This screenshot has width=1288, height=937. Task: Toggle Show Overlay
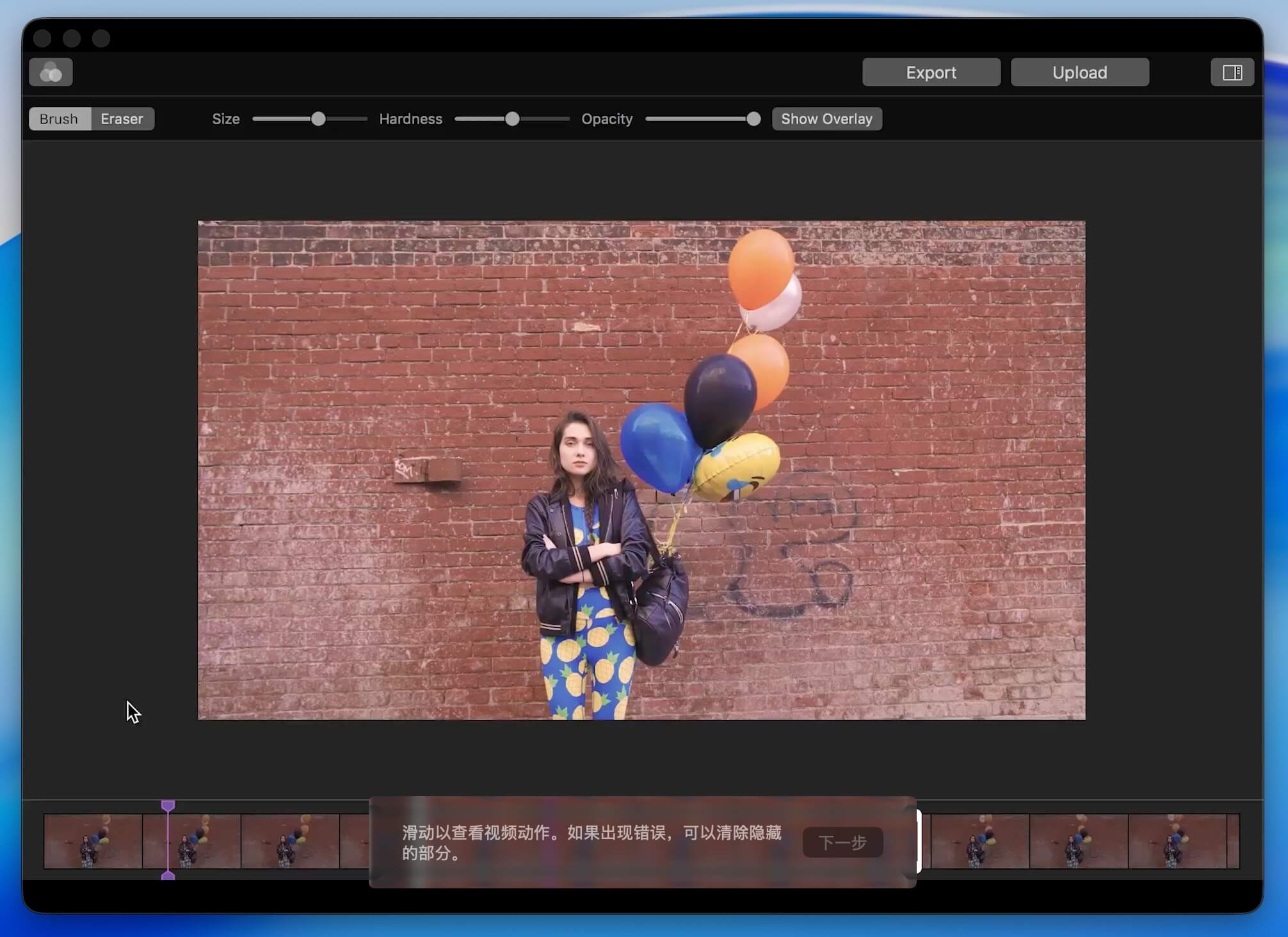tap(826, 119)
